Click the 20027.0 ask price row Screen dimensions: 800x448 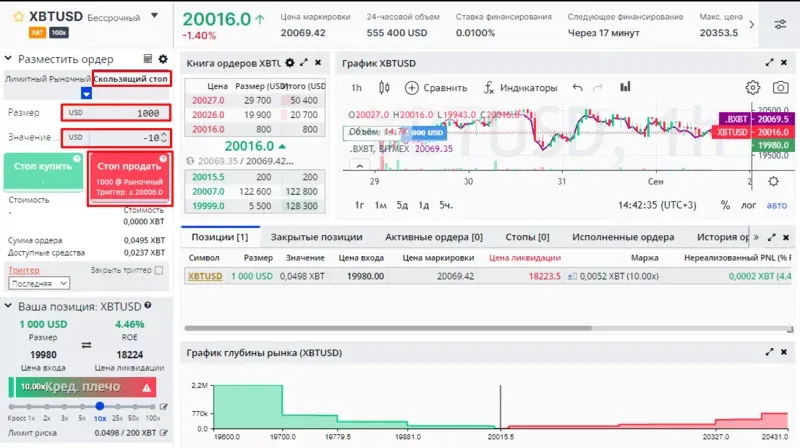pyautogui.click(x=254, y=101)
